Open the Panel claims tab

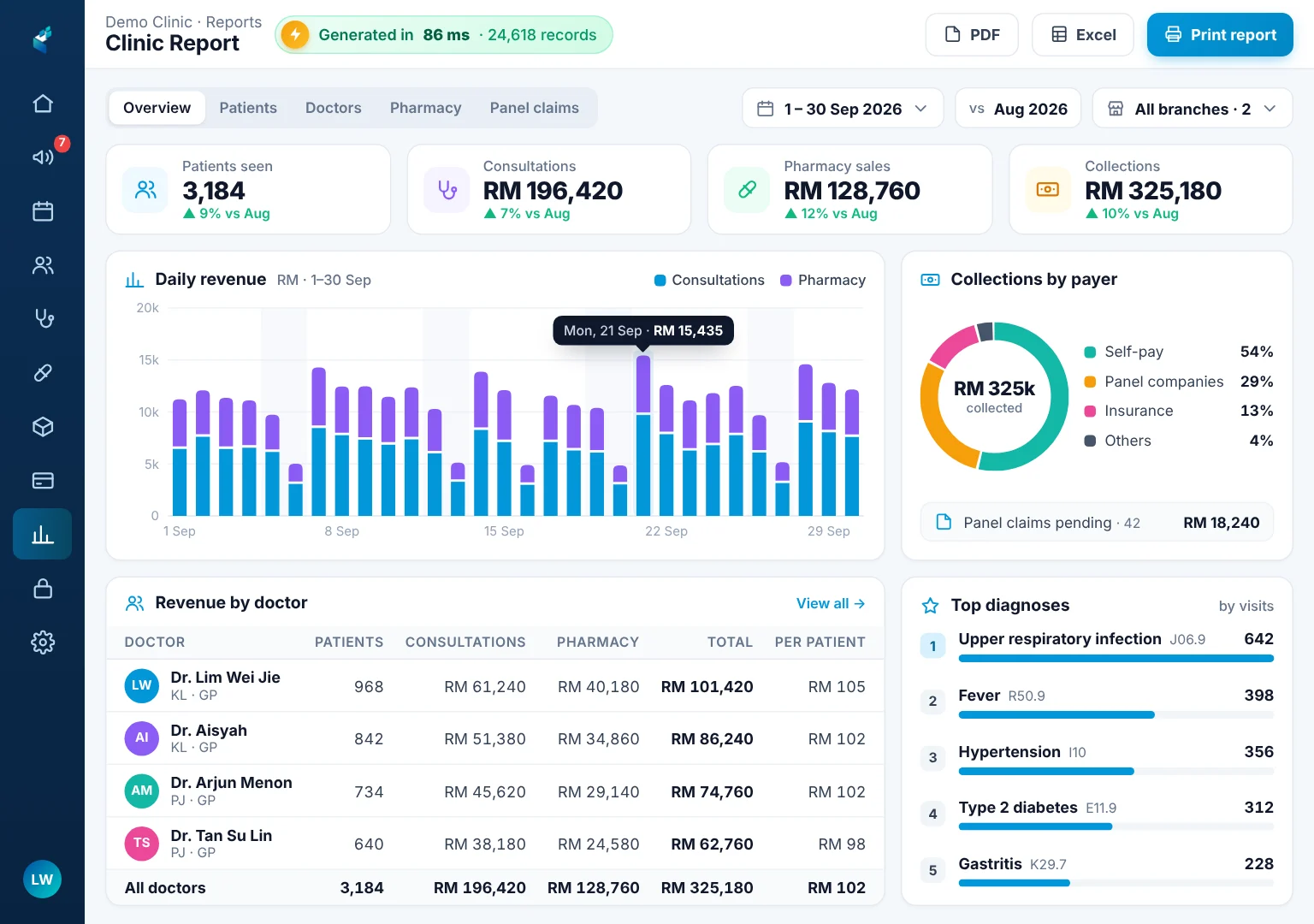point(535,108)
